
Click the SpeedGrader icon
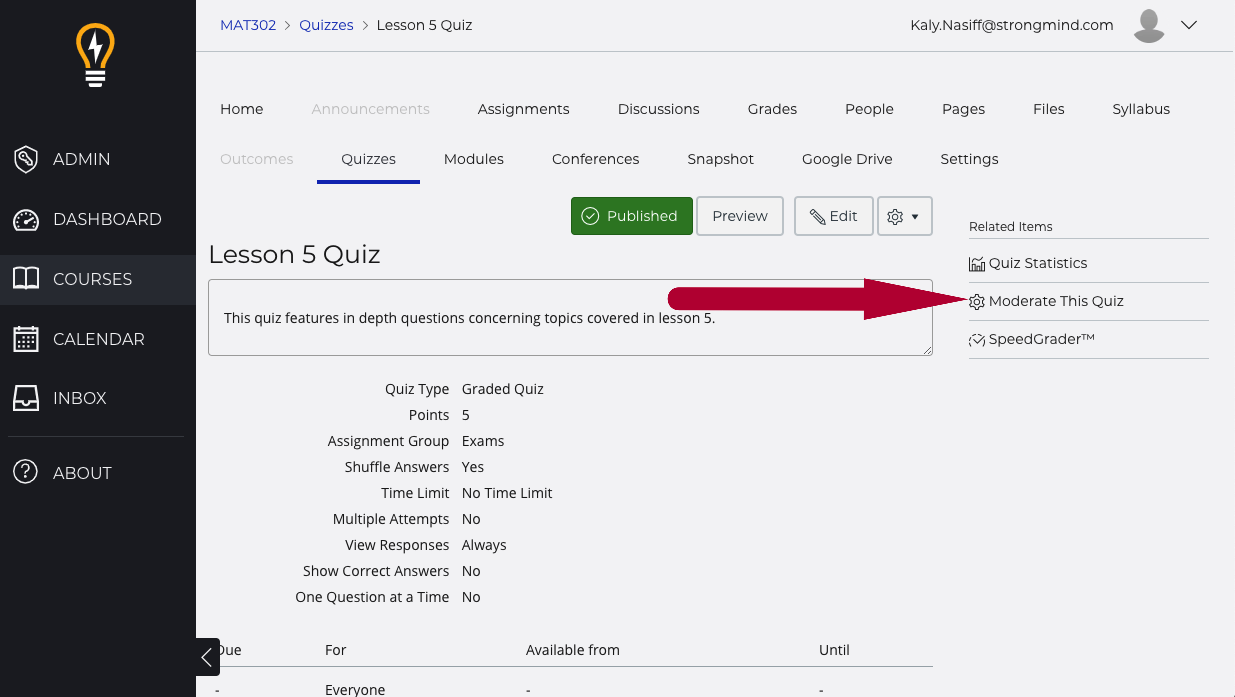(x=977, y=340)
